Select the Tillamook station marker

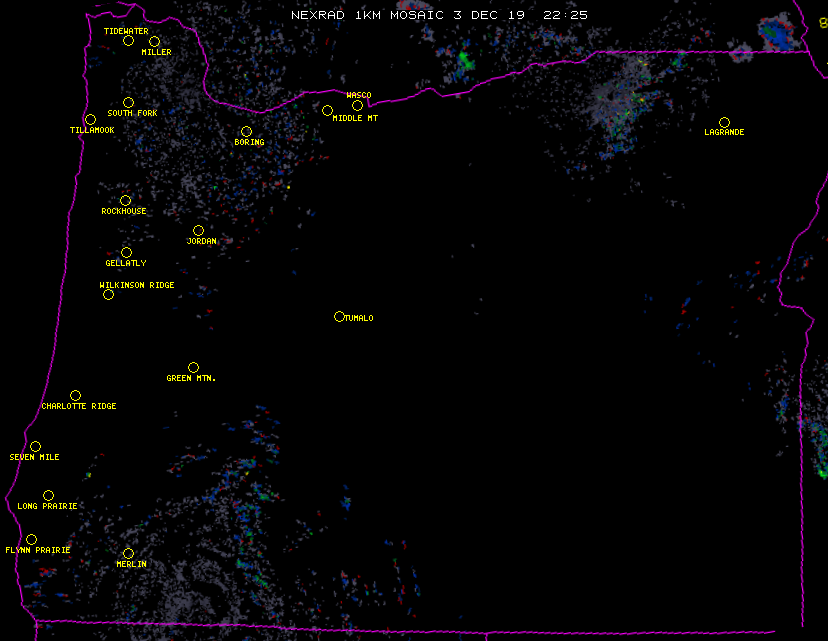pos(90,120)
